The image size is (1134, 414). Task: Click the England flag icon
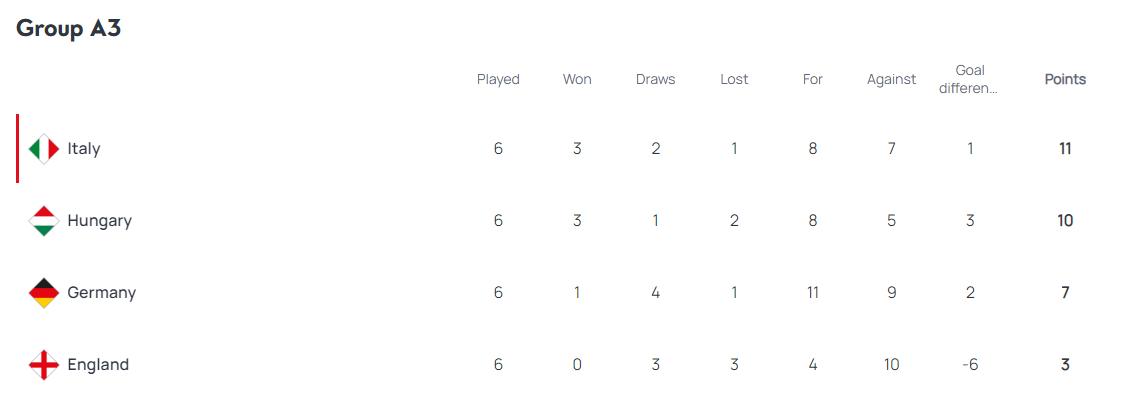(x=44, y=365)
